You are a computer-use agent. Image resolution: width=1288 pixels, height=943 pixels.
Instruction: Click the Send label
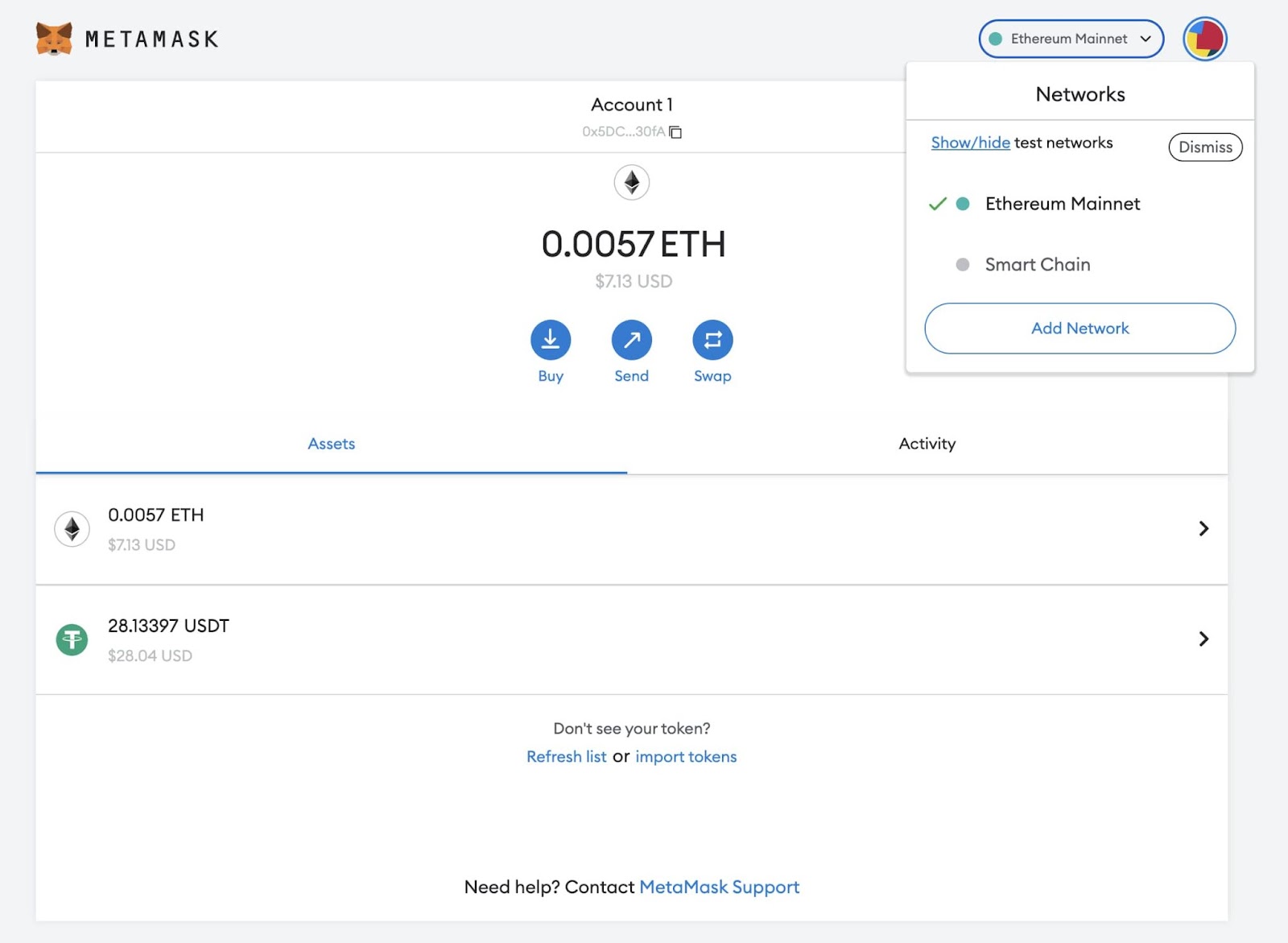632,376
